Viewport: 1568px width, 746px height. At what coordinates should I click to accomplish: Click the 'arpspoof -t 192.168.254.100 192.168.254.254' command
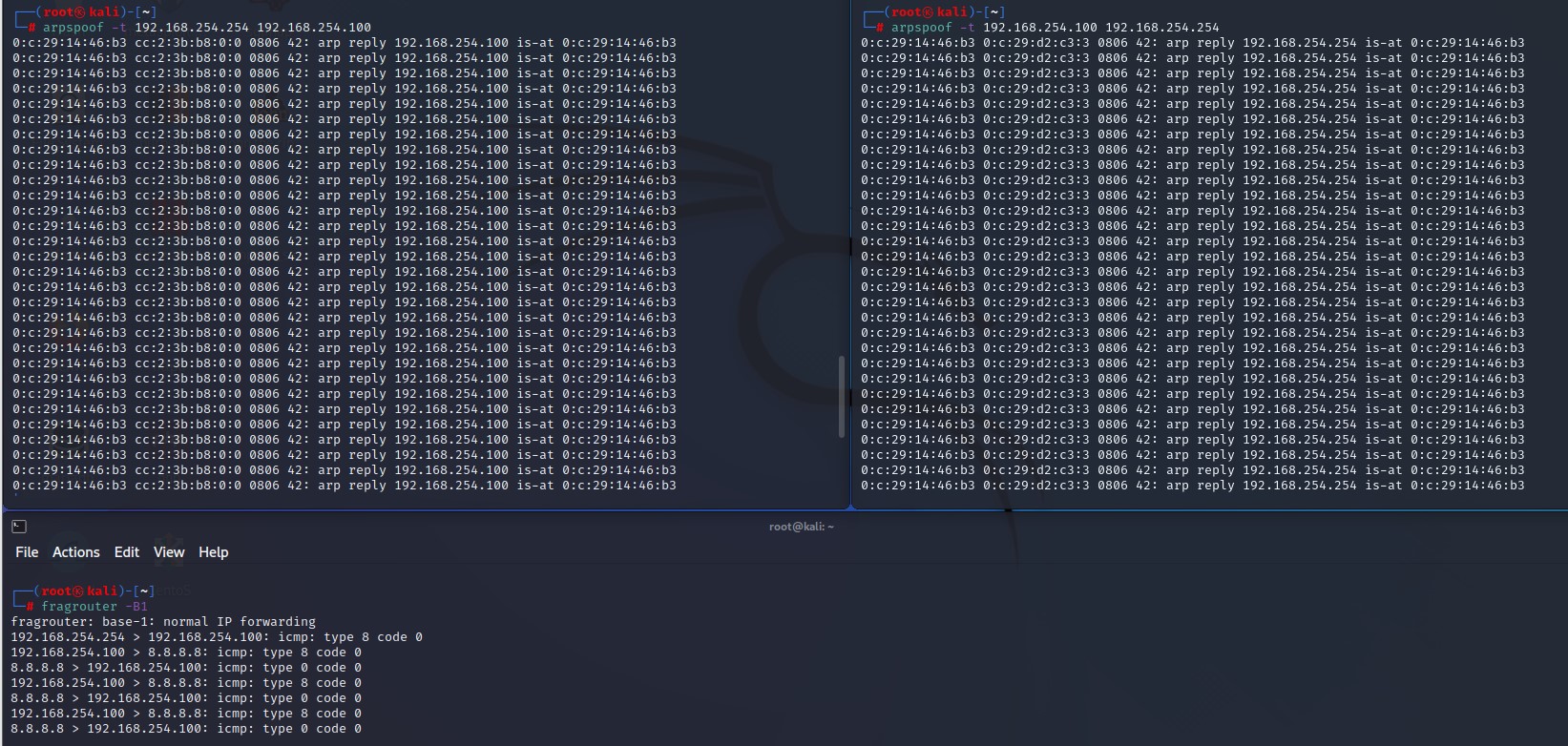click(1056, 28)
